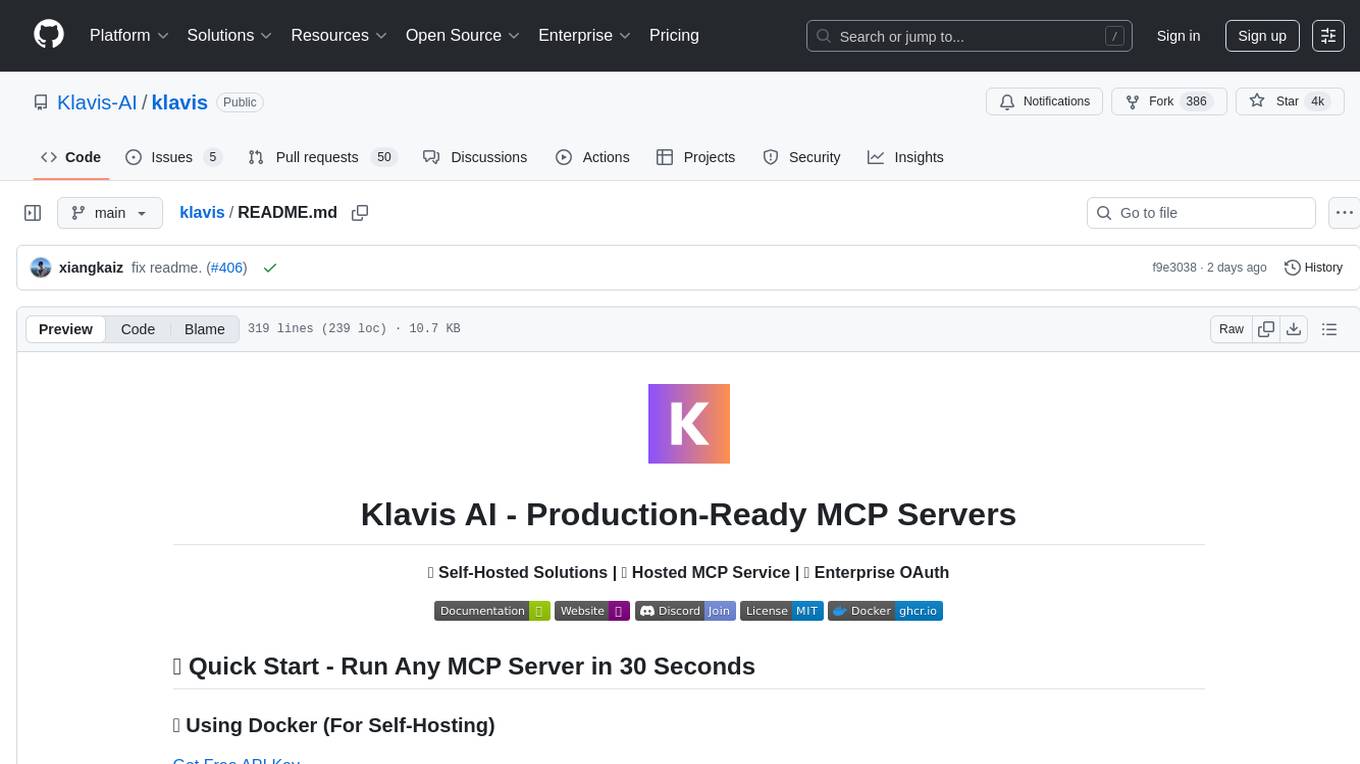Open the main branch dropdown
Image resolution: width=1360 pixels, height=764 pixels.
(110, 213)
